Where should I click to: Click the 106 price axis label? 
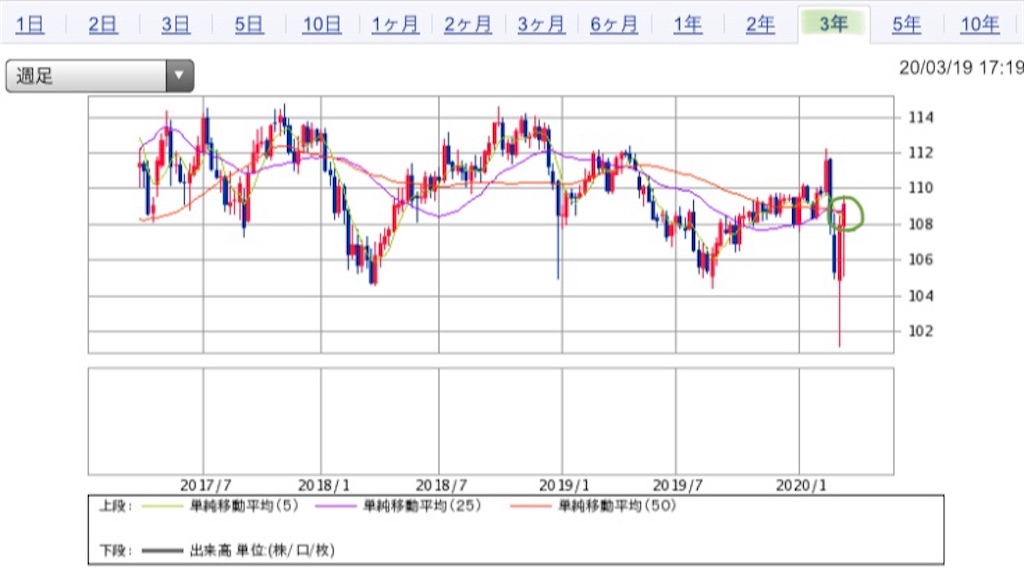tap(921, 260)
